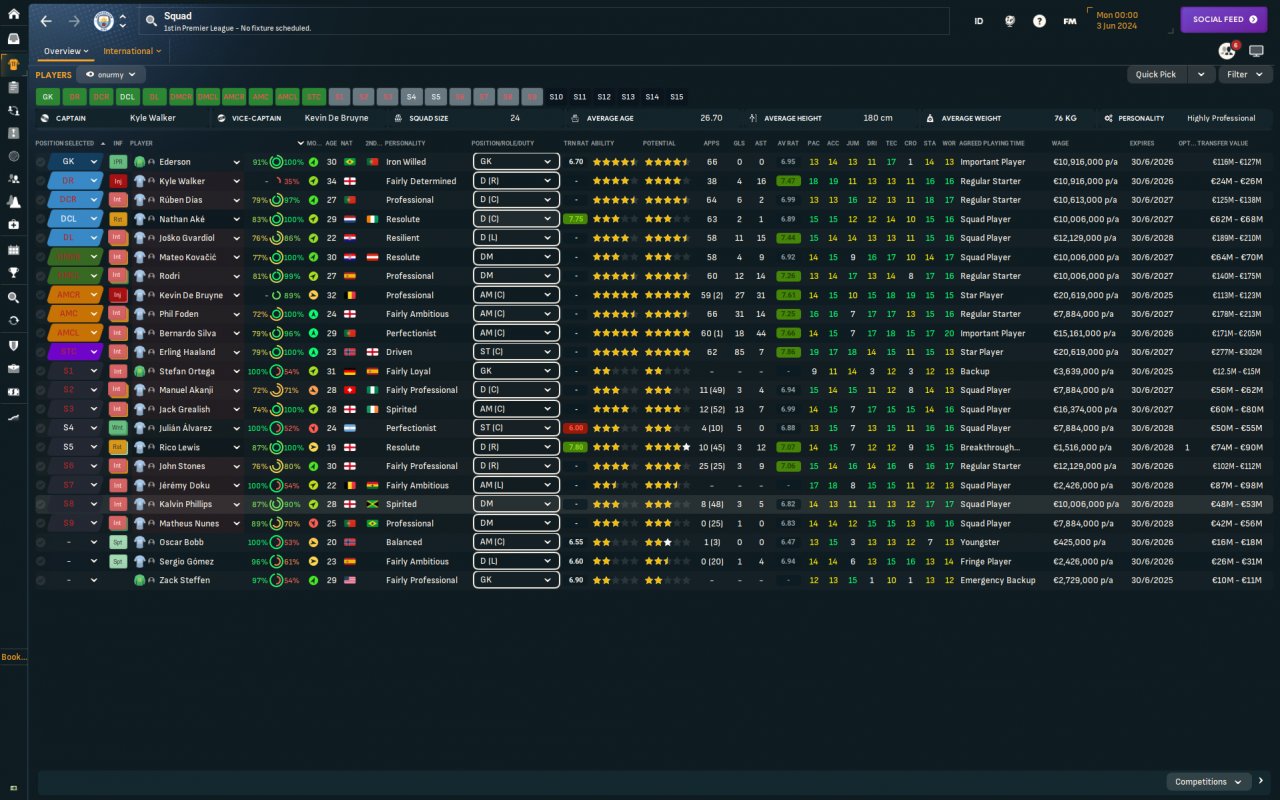
Task: Tick the selection circle for Julián Álvarez
Action: tap(41, 428)
